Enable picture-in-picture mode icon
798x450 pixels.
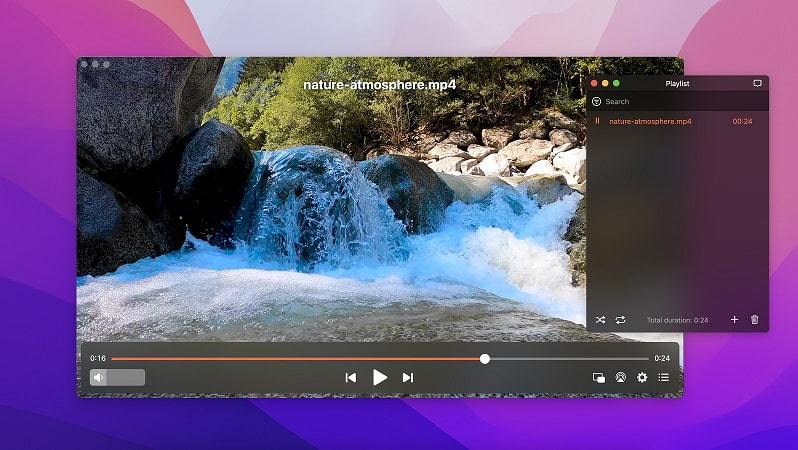pyautogui.click(x=598, y=377)
